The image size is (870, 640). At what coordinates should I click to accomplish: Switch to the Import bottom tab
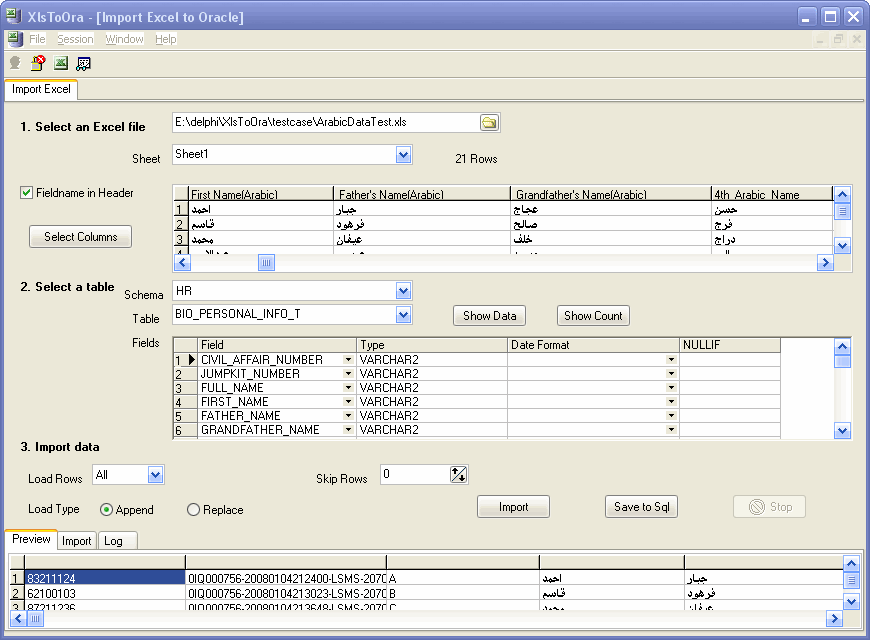point(77,541)
